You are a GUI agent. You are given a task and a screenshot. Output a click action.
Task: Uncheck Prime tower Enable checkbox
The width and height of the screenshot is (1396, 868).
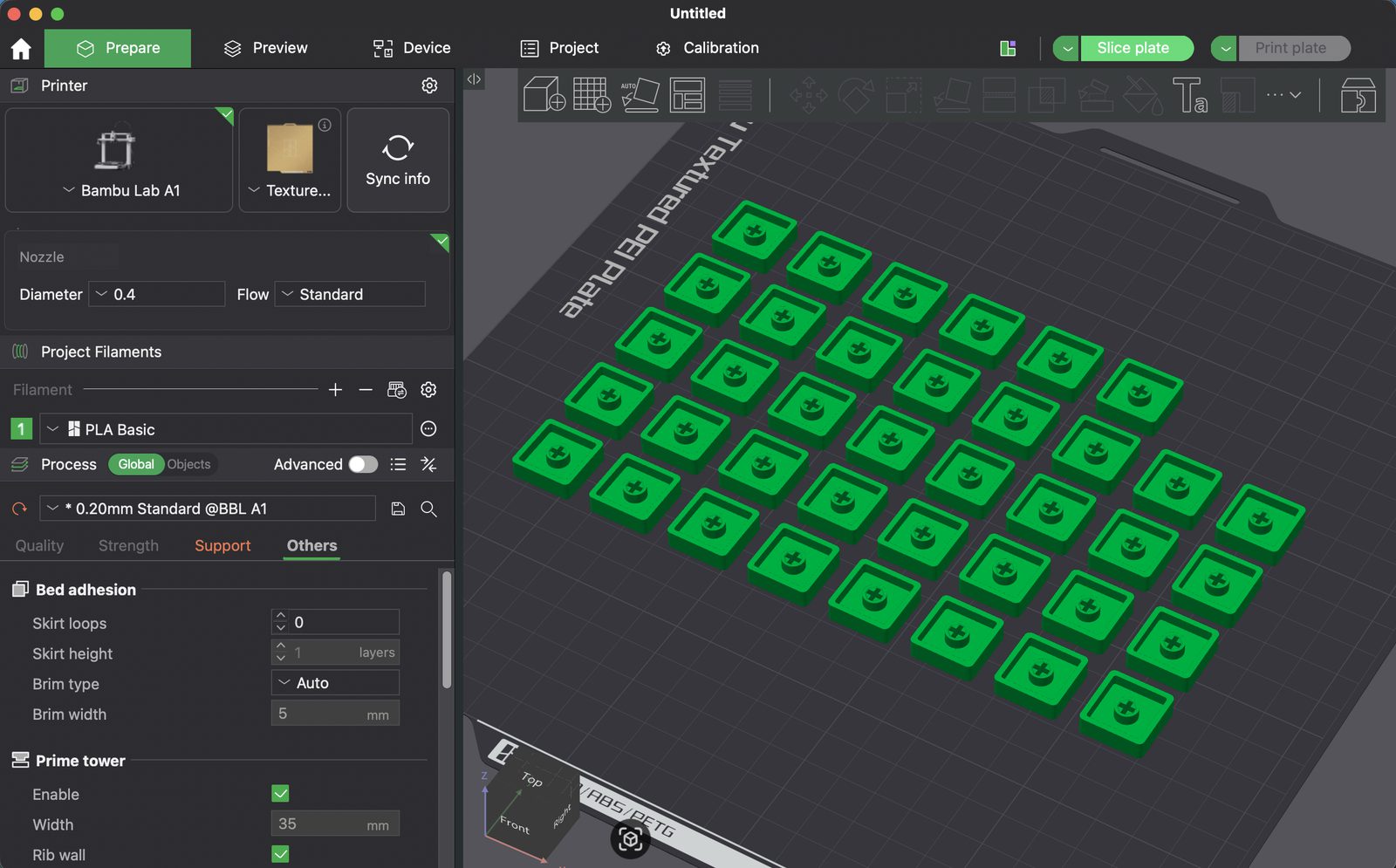[280, 794]
